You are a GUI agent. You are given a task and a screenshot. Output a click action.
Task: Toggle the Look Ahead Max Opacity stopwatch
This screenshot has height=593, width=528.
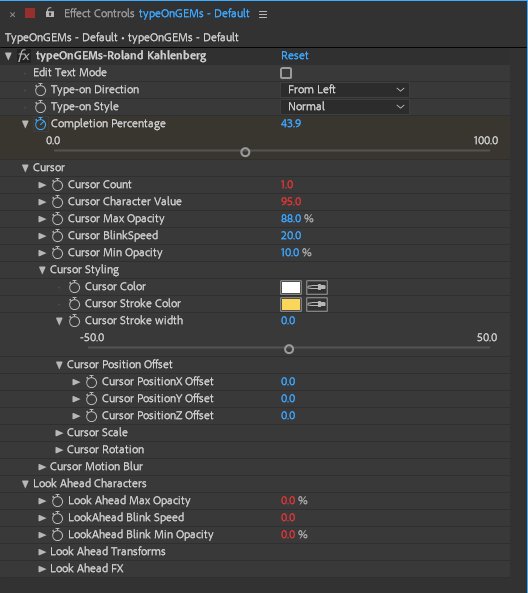[57, 501]
